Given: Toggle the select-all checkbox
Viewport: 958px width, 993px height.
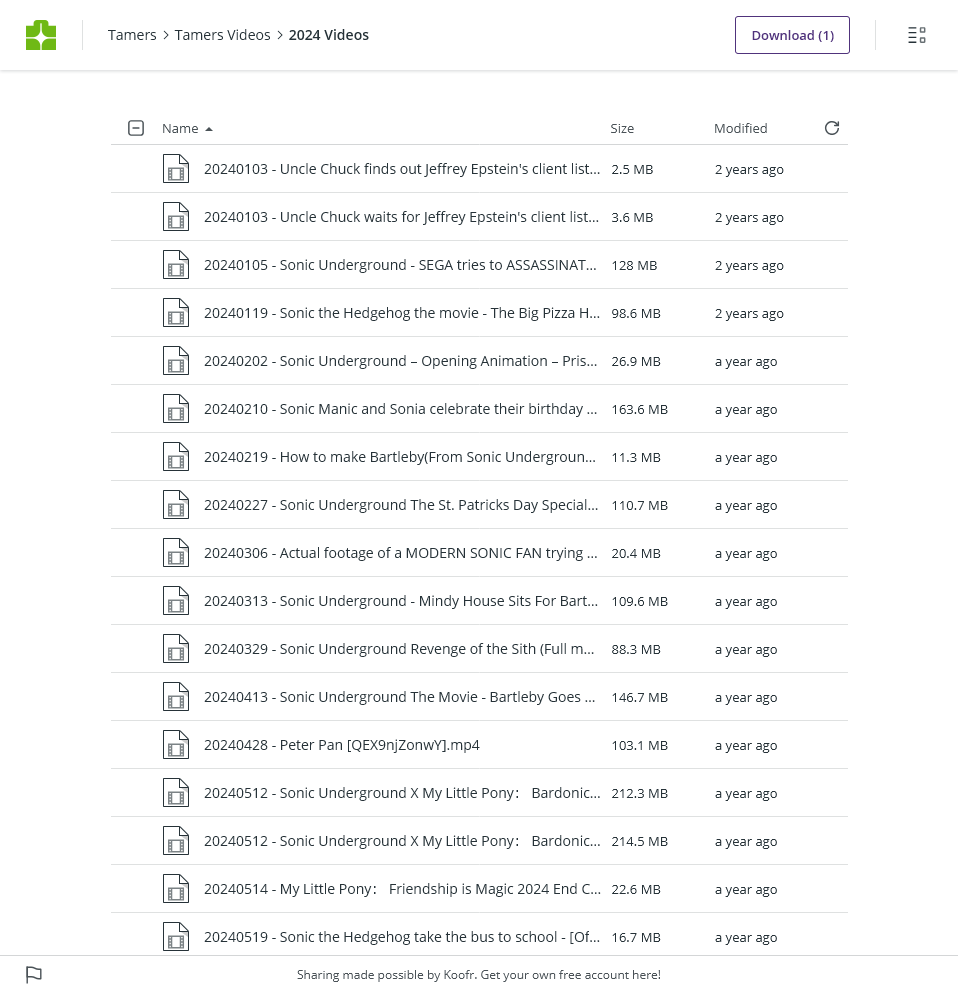Looking at the screenshot, I should coord(136,128).
